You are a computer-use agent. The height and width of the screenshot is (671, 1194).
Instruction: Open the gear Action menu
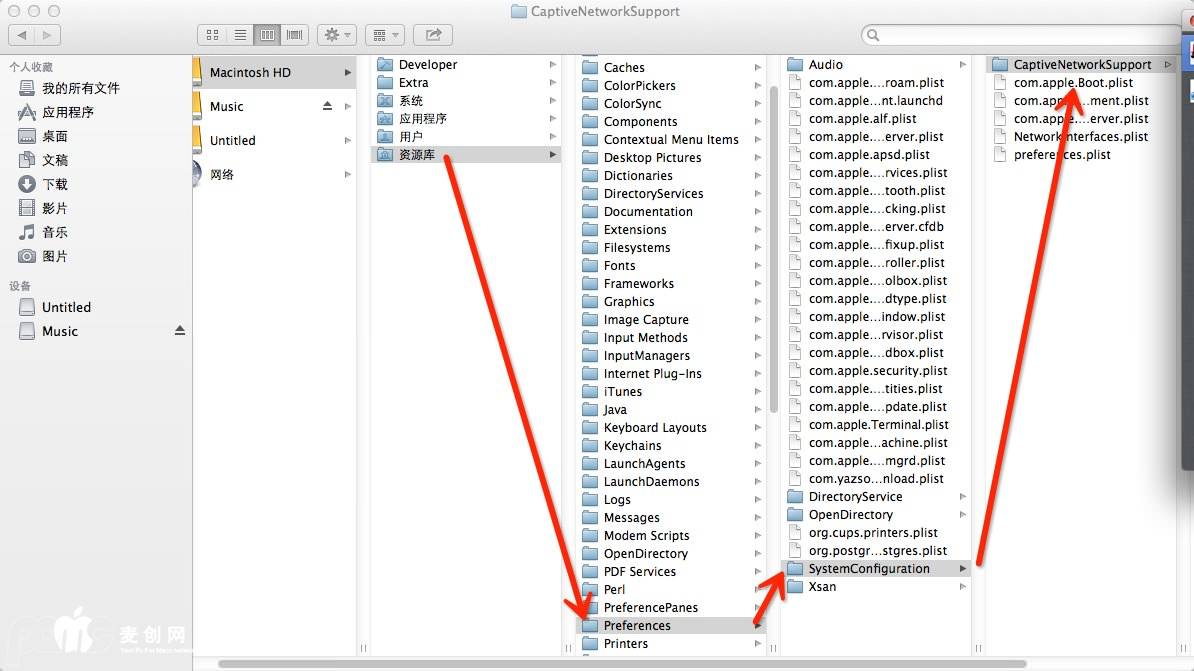pos(336,35)
